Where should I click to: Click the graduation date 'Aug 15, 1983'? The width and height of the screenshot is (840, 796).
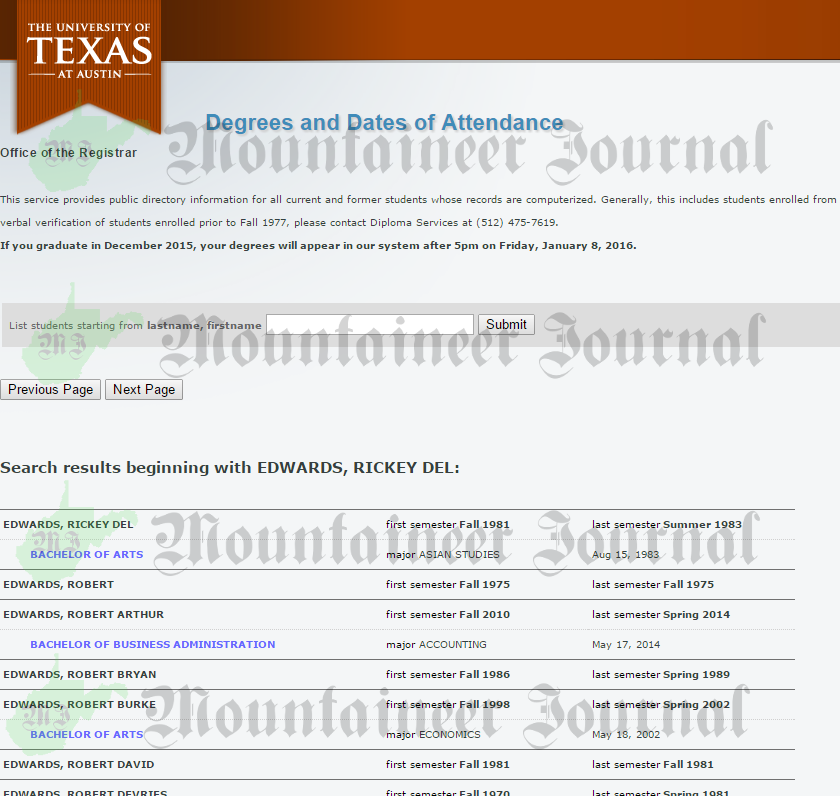pyautogui.click(x=626, y=554)
